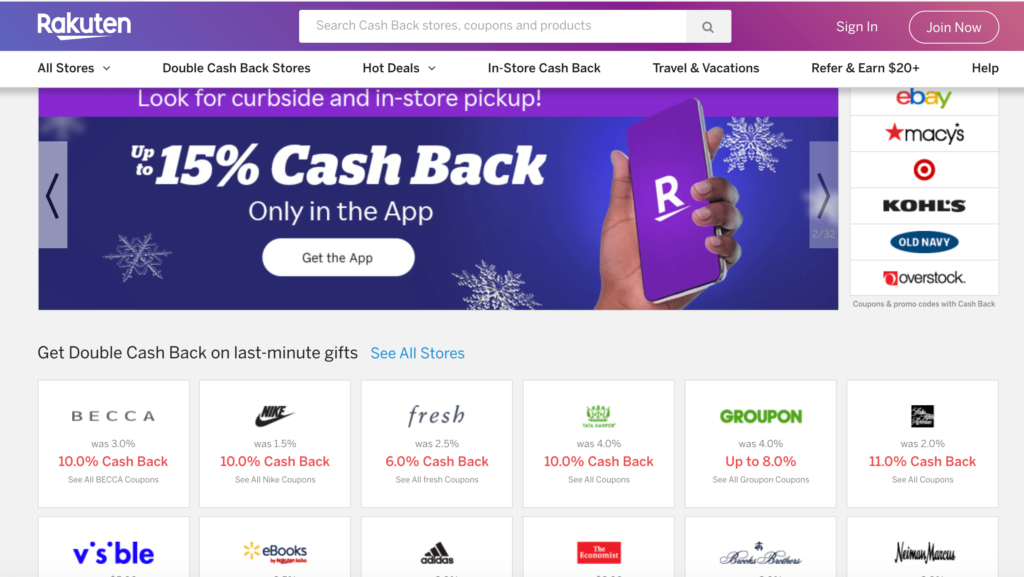This screenshot has width=1024, height=577.
Task: Open the Rakuten logo home link
Action: (84, 26)
